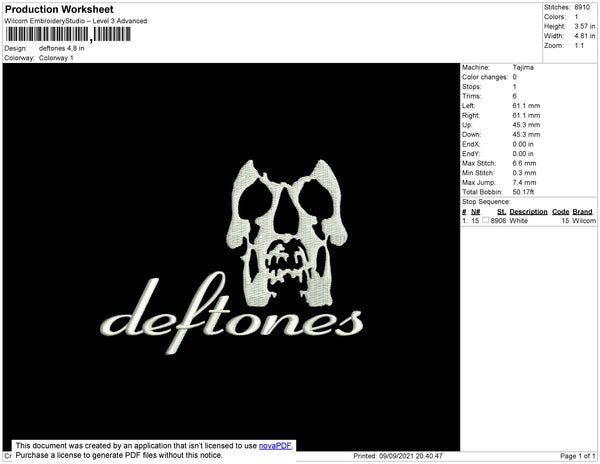Select the Height value 3.57 in

coord(585,26)
